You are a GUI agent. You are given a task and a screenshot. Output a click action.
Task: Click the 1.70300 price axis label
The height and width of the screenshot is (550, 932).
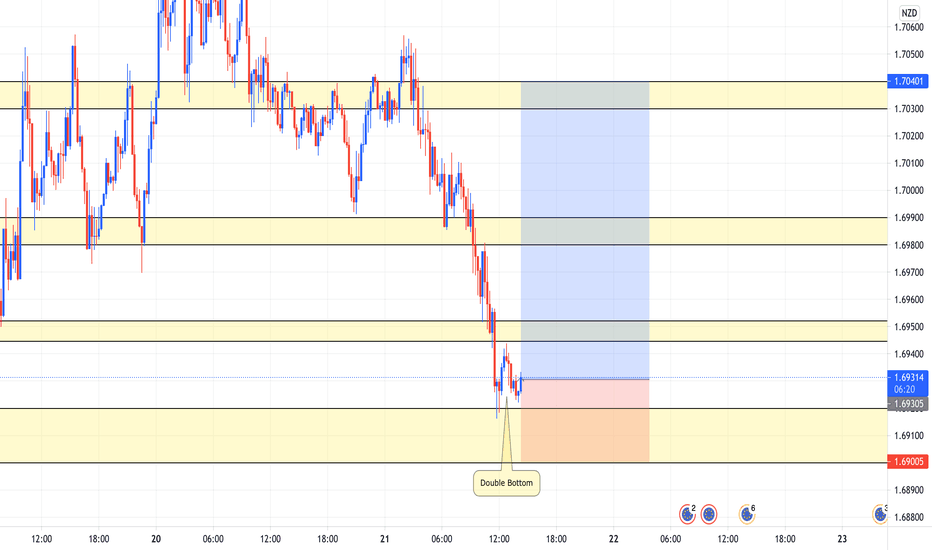pos(909,109)
